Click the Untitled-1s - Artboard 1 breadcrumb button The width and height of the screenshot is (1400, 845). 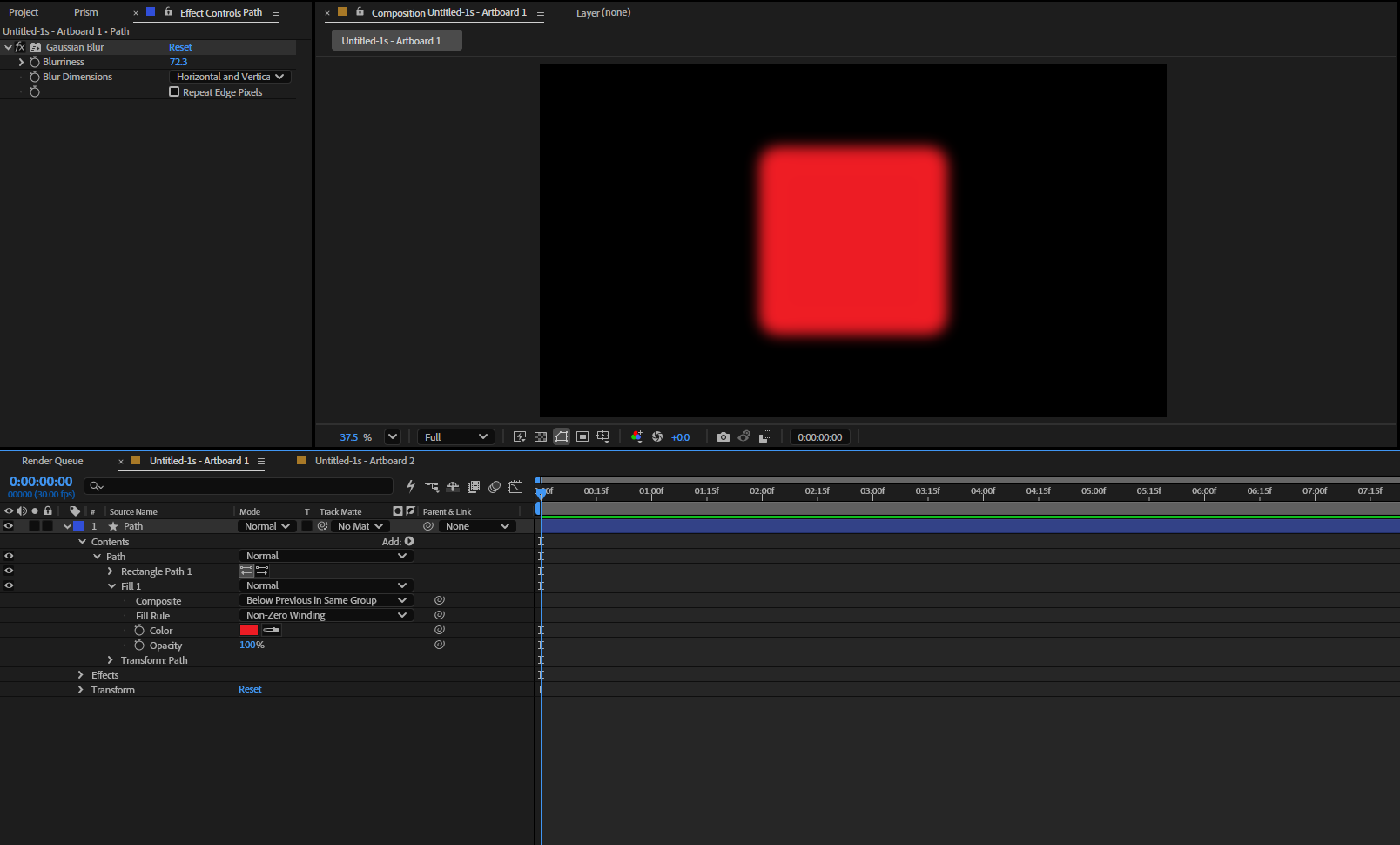[397, 41]
